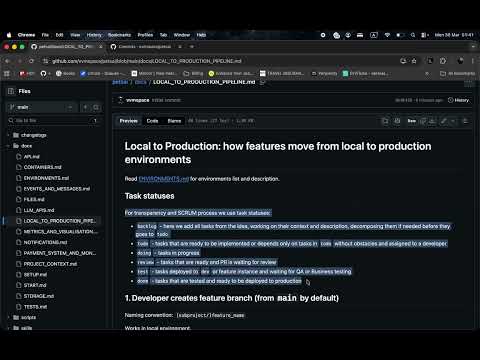The height and width of the screenshot is (360, 480).
Task: Open PROJECT_CONTEXT.md file
Action: (x=50, y=264)
